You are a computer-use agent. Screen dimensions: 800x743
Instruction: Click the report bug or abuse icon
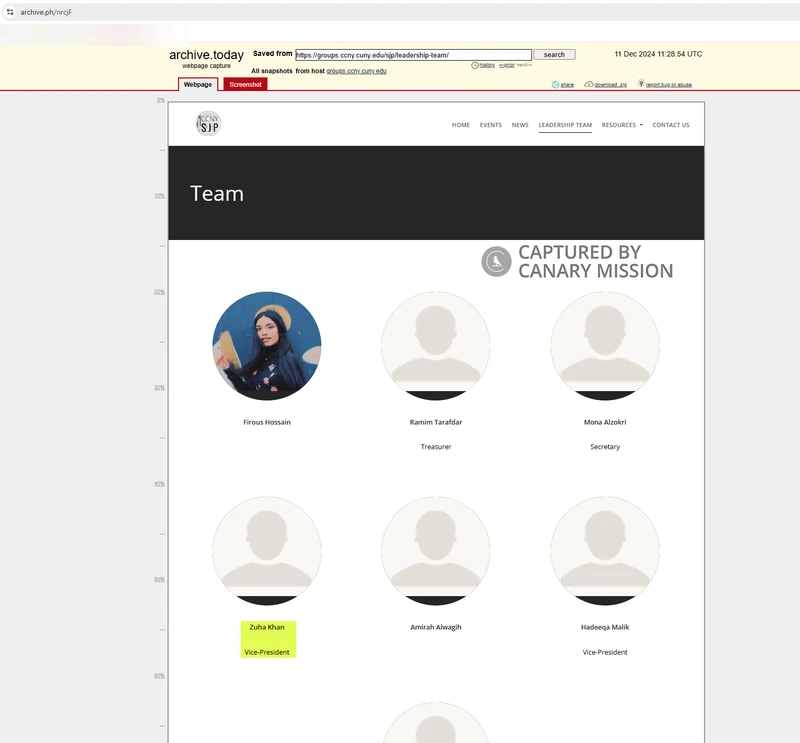pyautogui.click(x=641, y=84)
